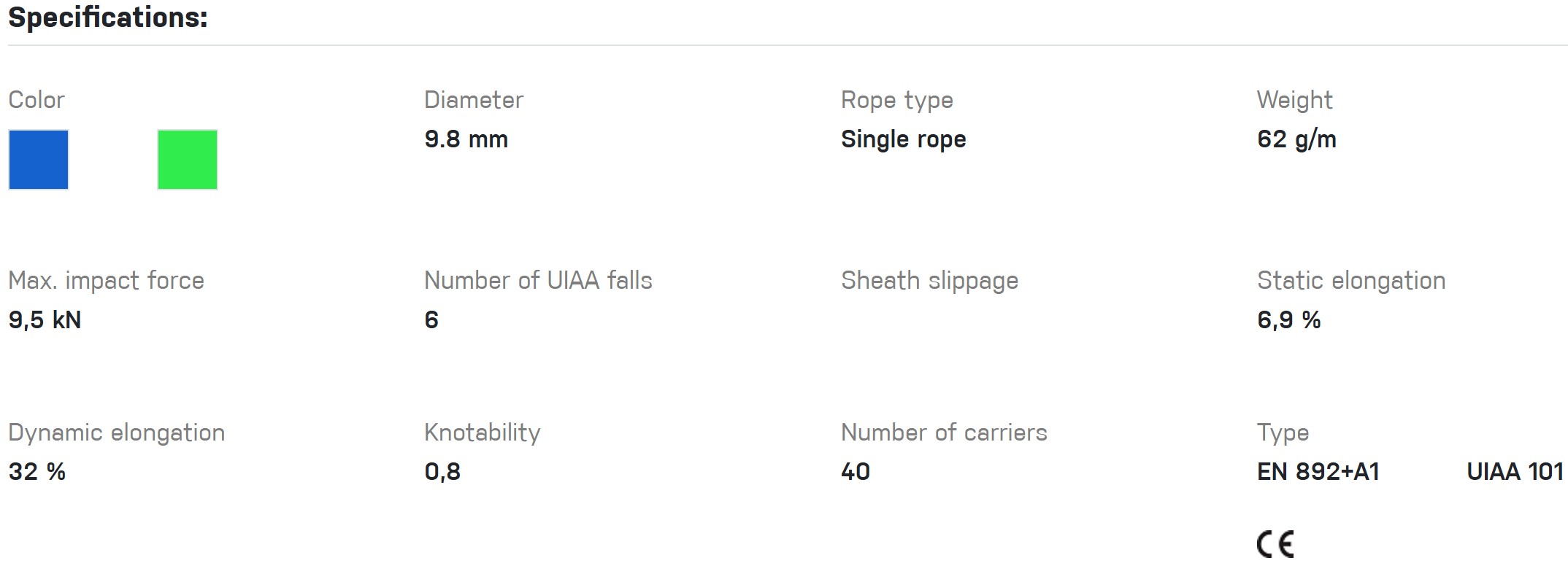Click the EN 892+A1 type label
Image resolution: width=1568 pixels, height=566 pixels.
(x=1318, y=472)
